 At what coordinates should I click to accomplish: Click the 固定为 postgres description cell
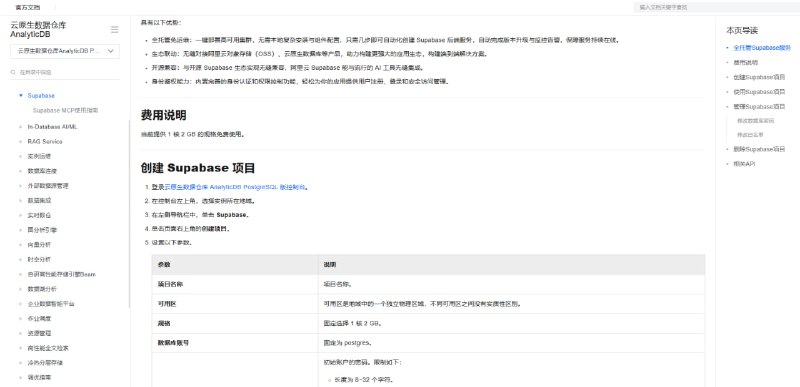point(511,343)
